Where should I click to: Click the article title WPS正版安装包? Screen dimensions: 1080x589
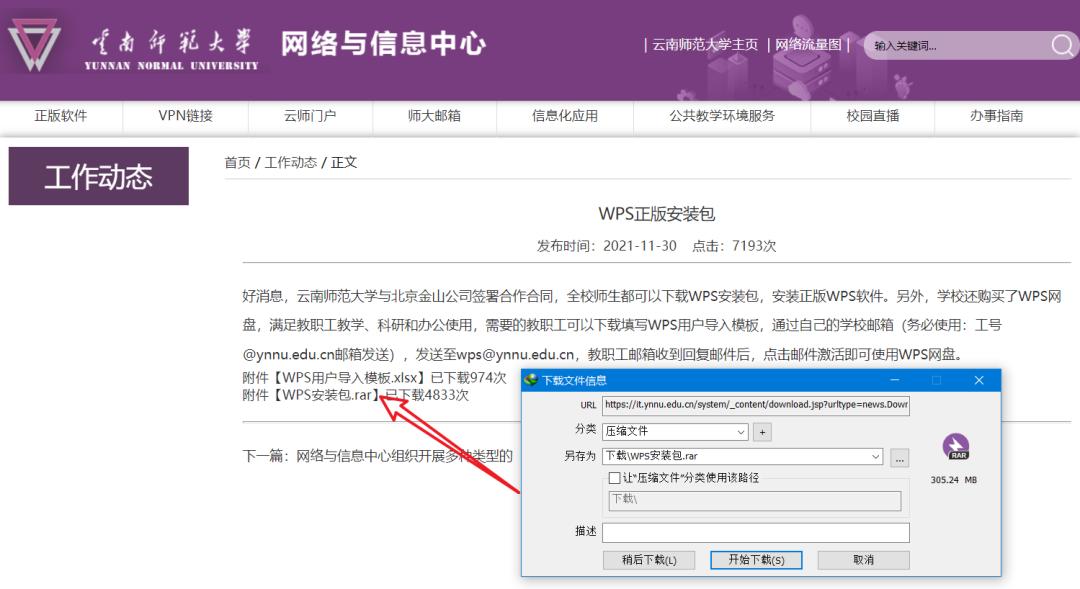pyautogui.click(x=656, y=214)
